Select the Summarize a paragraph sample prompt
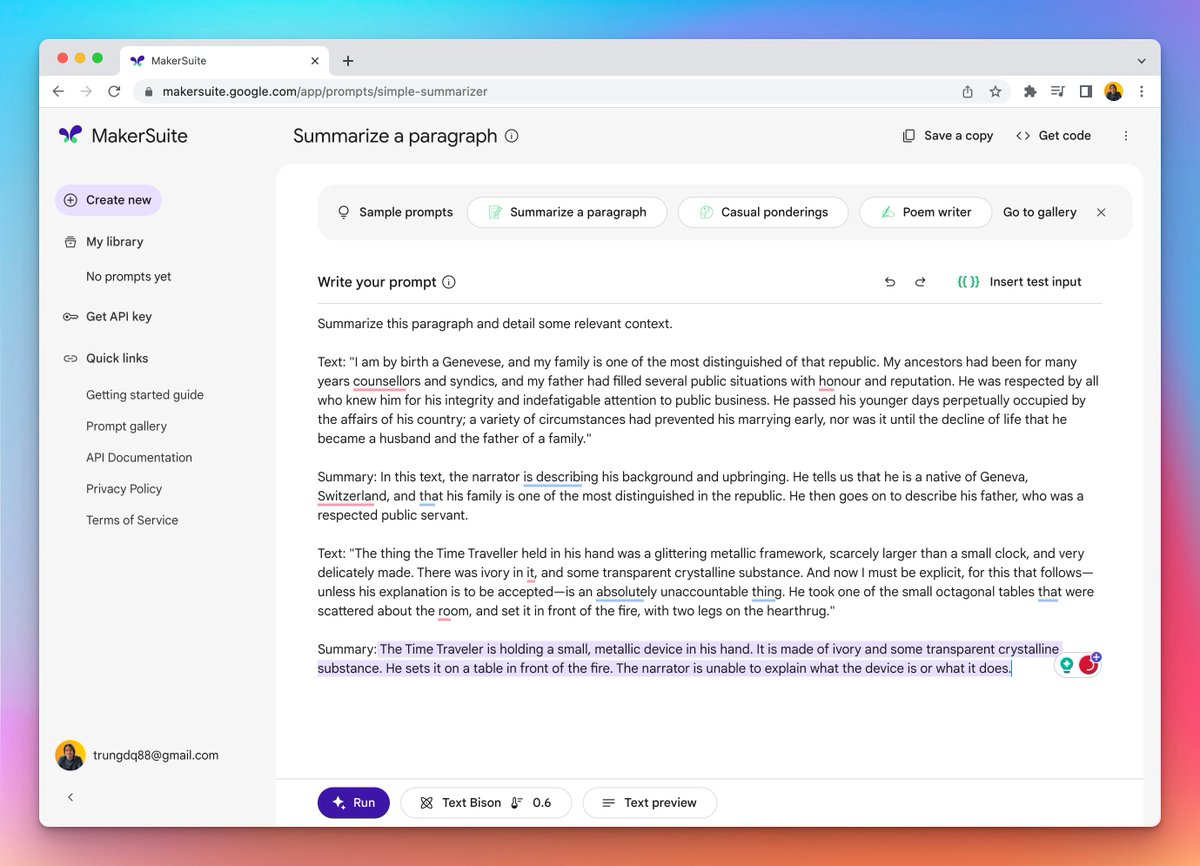Image resolution: width=1200 pixels, height=866 pixels. click(x=567, y=212)
